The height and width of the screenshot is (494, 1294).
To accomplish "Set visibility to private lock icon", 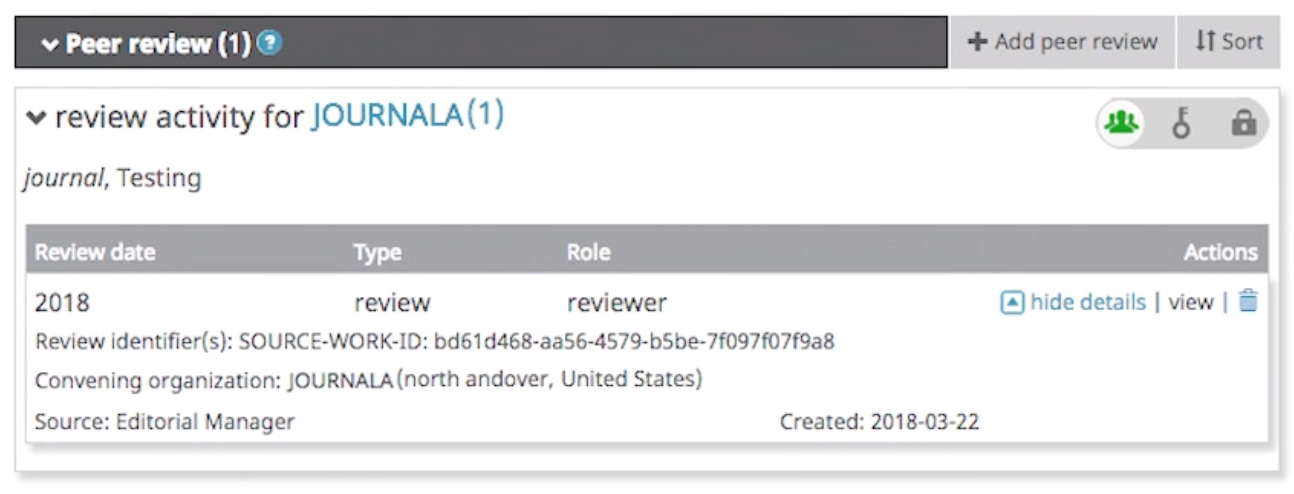I will click(x=1243, y=124).
